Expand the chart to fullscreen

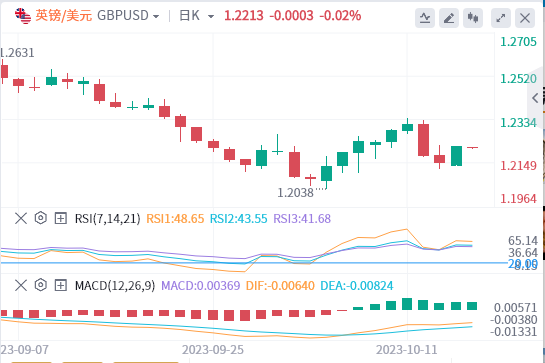[501, 18]
